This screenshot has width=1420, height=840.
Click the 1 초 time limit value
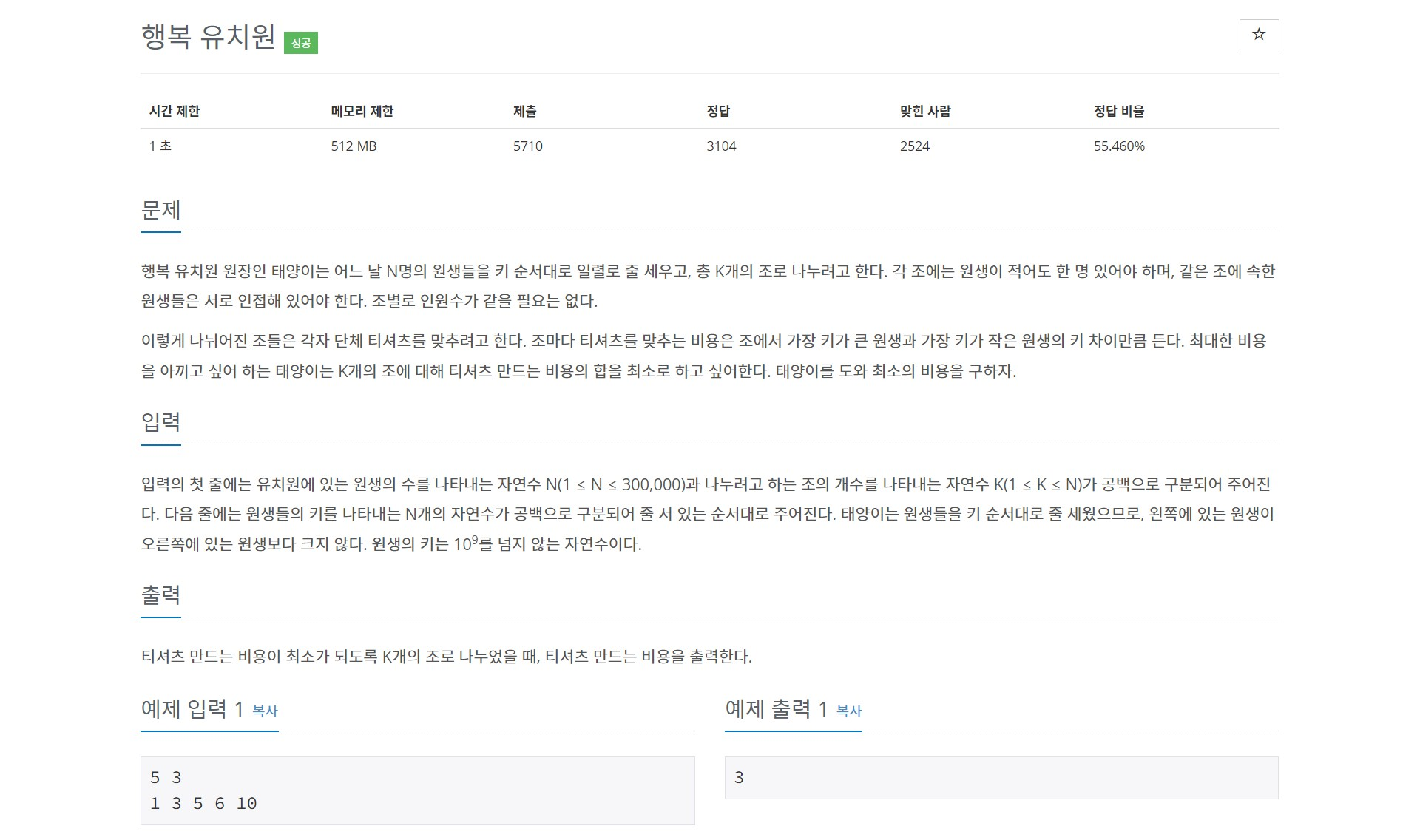pyautogui.click(x=160, y=146)
